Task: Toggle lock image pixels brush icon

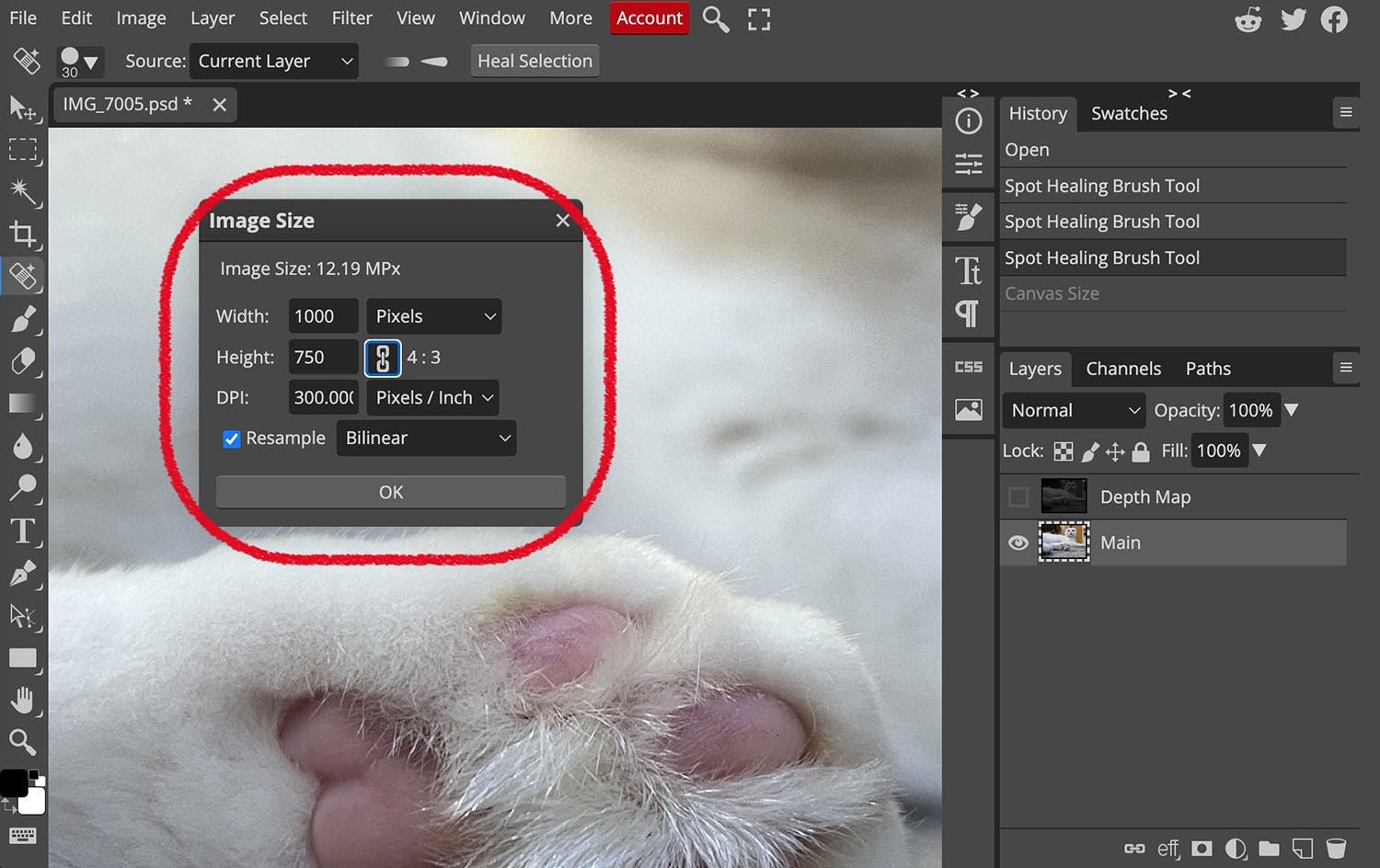Action: pyautogui.click(x=1090, y=451)
